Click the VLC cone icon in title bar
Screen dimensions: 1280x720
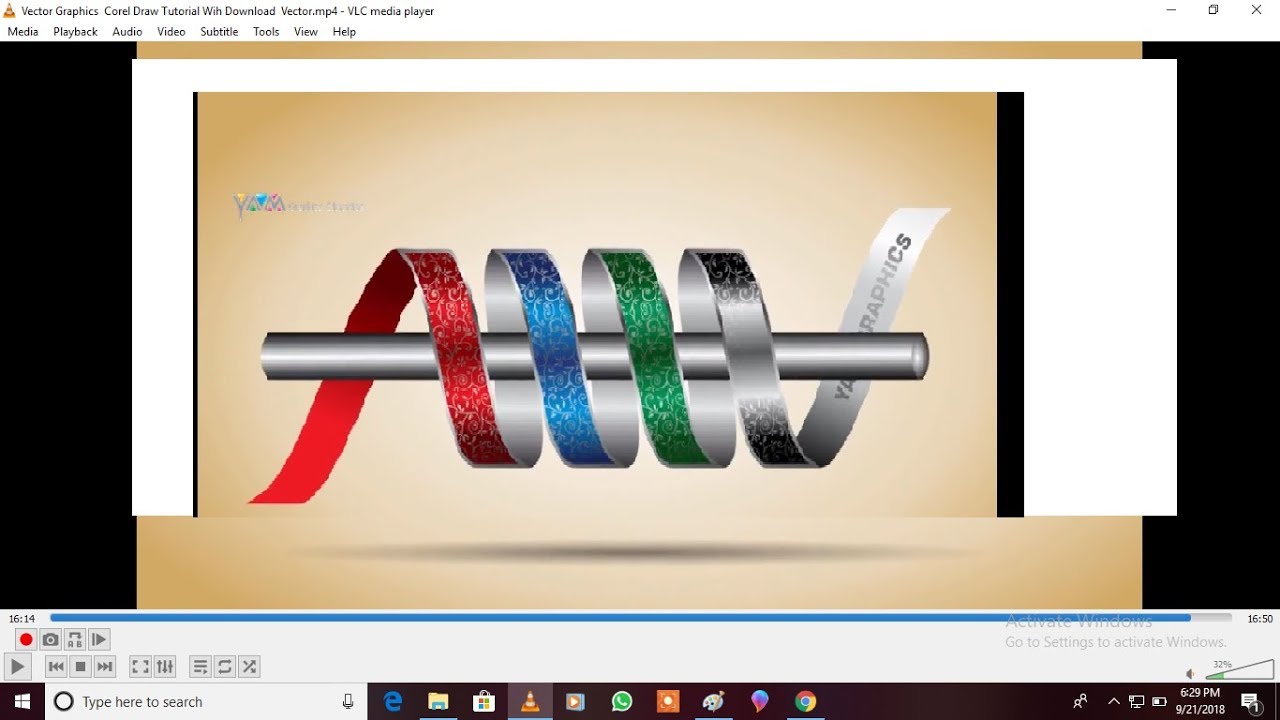point(10,10)
